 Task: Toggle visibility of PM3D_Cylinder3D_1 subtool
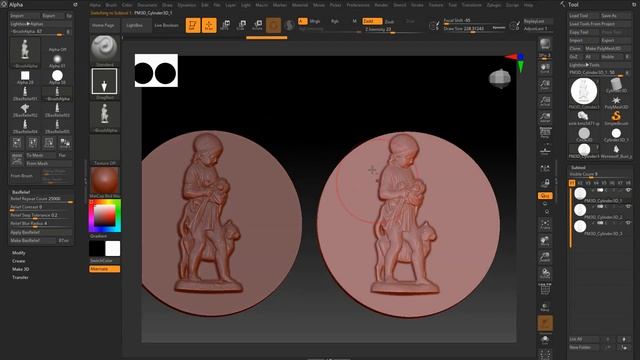[x=628, y=190]
